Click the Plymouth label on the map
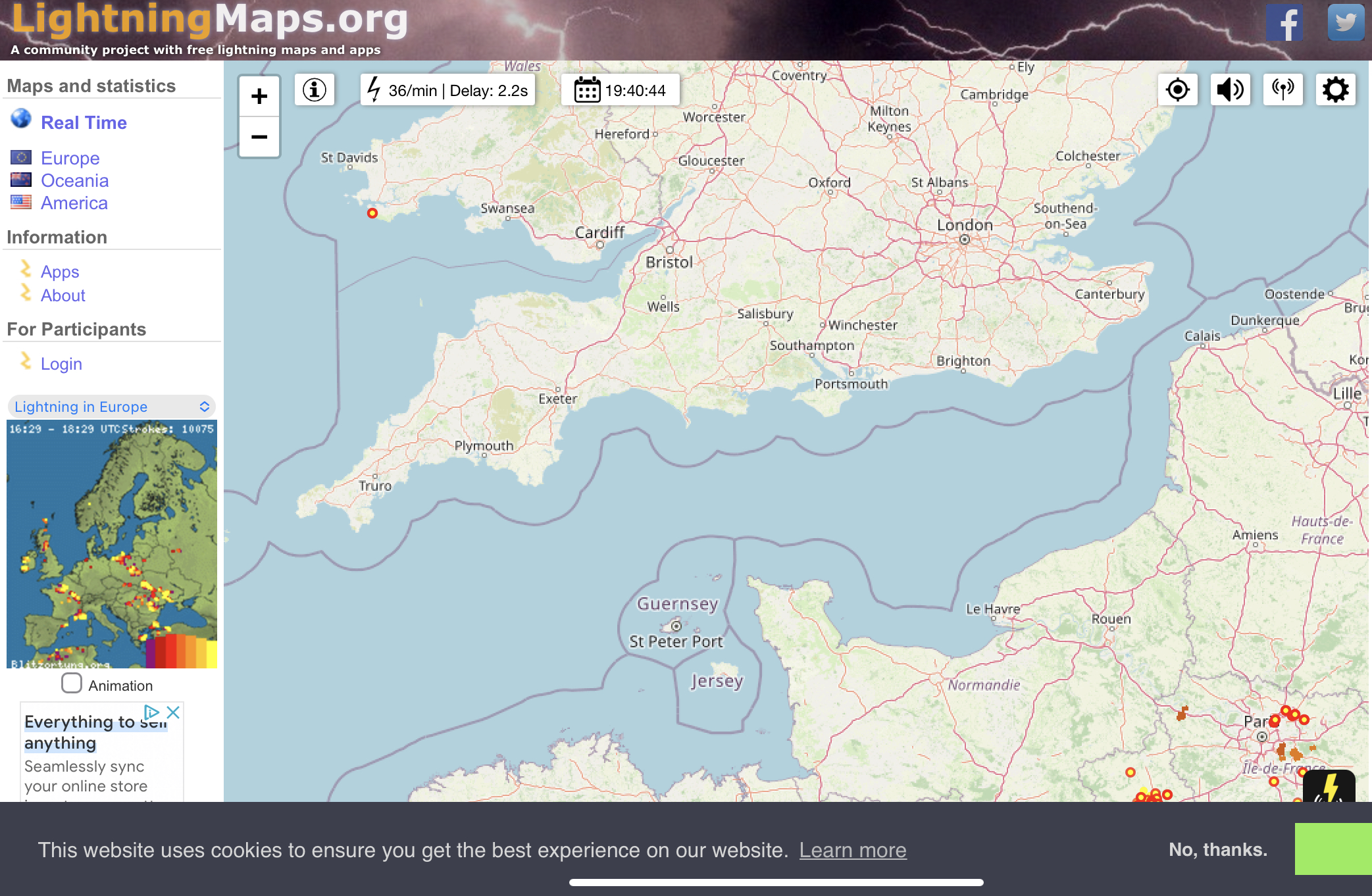This screenshot has width=1372, height=896. 484,446
